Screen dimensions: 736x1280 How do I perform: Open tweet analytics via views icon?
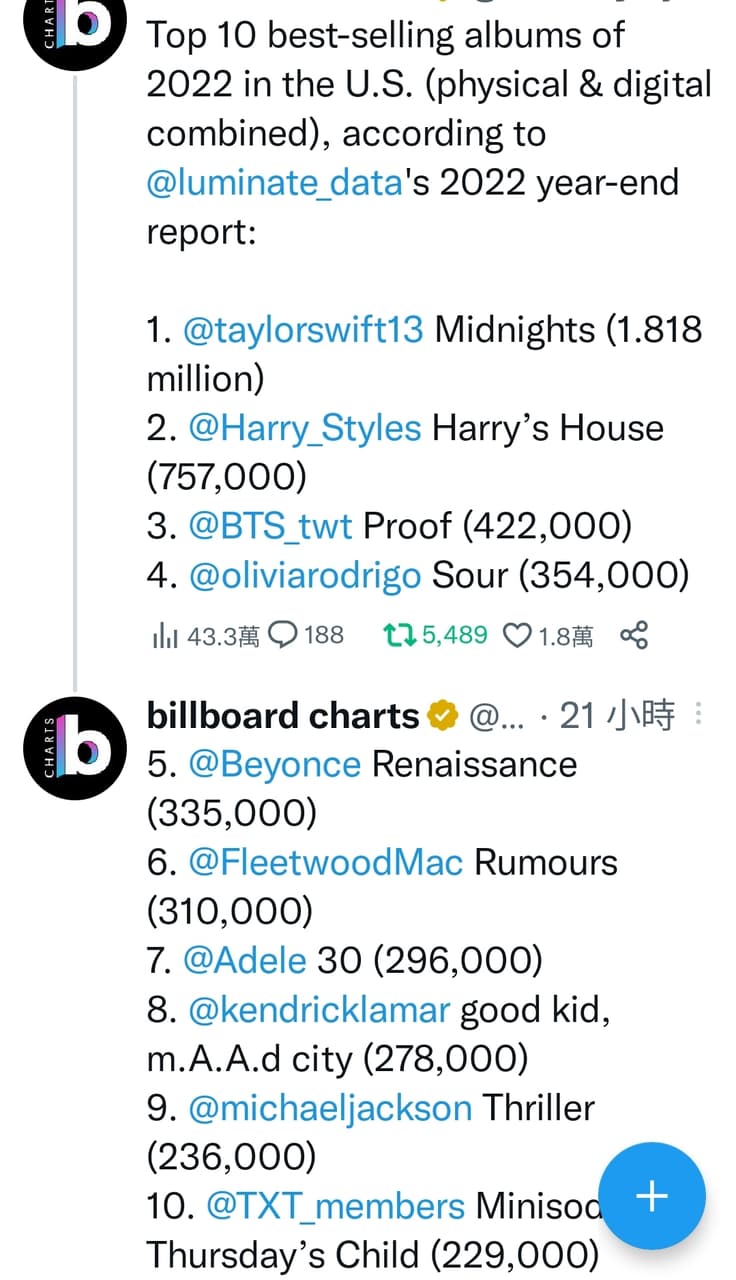tap(166, 635)
